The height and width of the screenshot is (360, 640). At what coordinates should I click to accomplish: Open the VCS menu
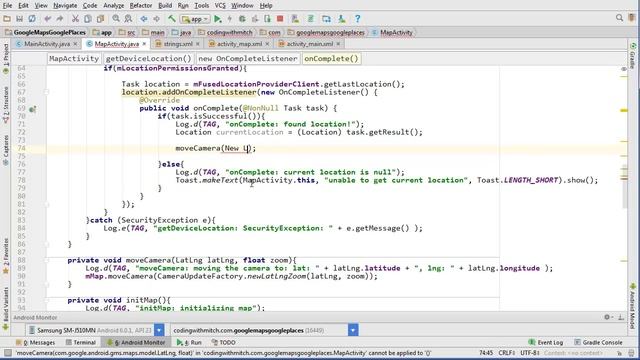220,6
